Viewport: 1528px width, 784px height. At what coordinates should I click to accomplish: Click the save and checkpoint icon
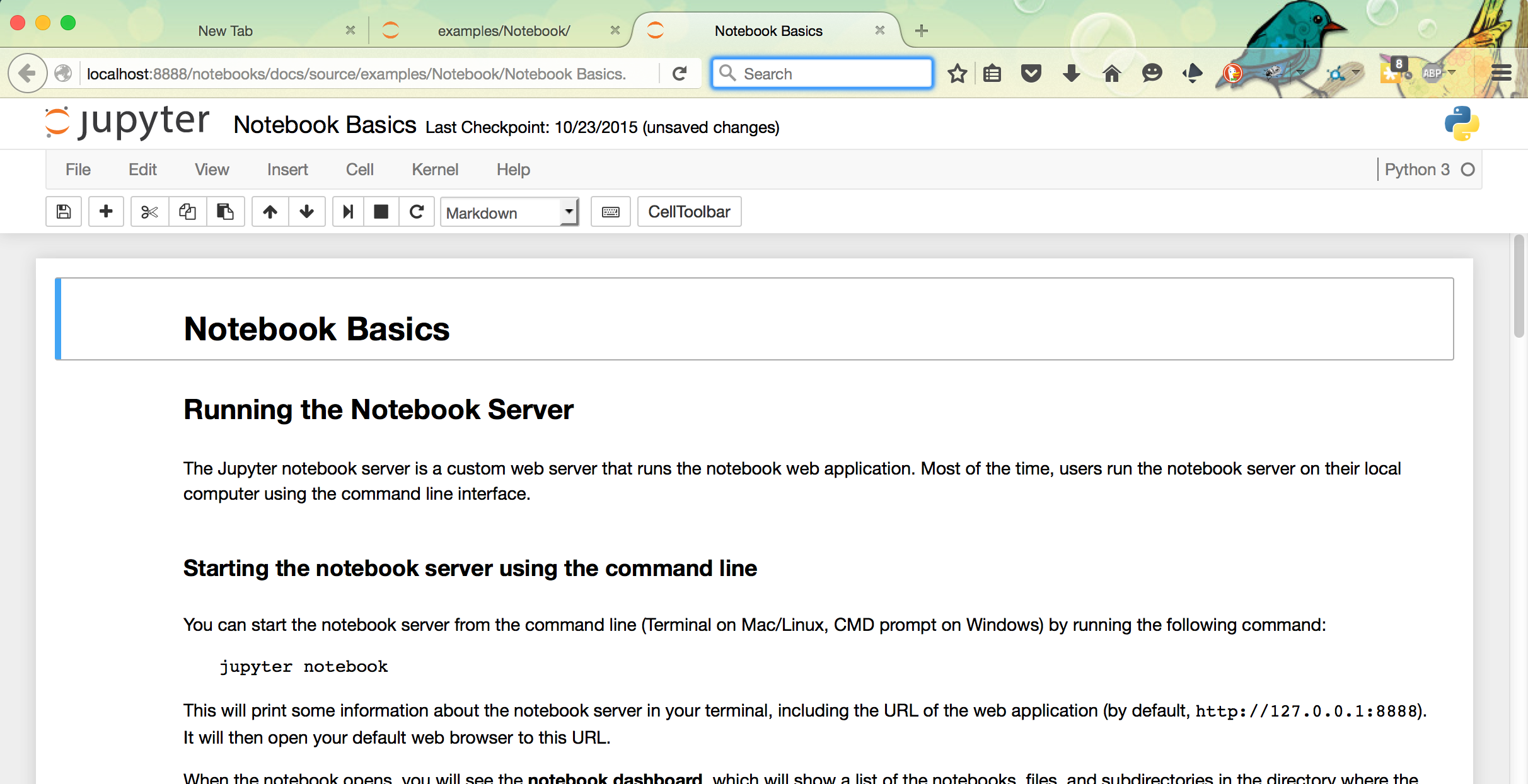pyautogui.click(x=64, y=212)
